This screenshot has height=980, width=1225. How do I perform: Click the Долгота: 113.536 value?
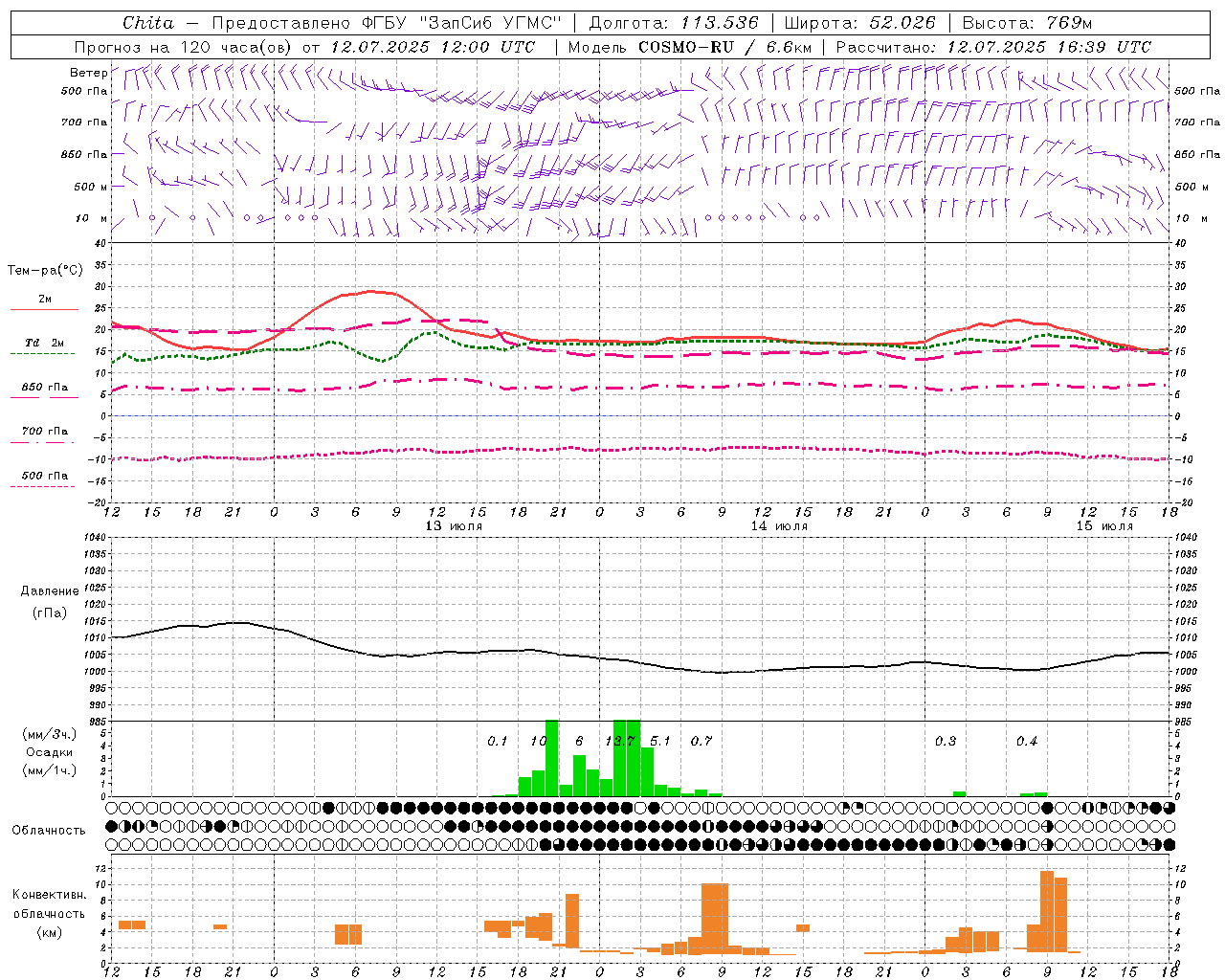tap(674, 23)
